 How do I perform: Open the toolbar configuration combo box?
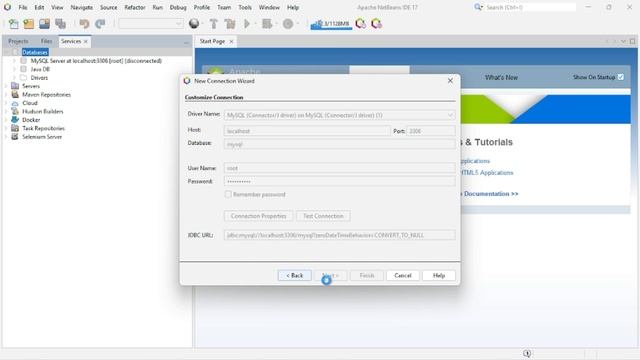[x=151, y=24]
